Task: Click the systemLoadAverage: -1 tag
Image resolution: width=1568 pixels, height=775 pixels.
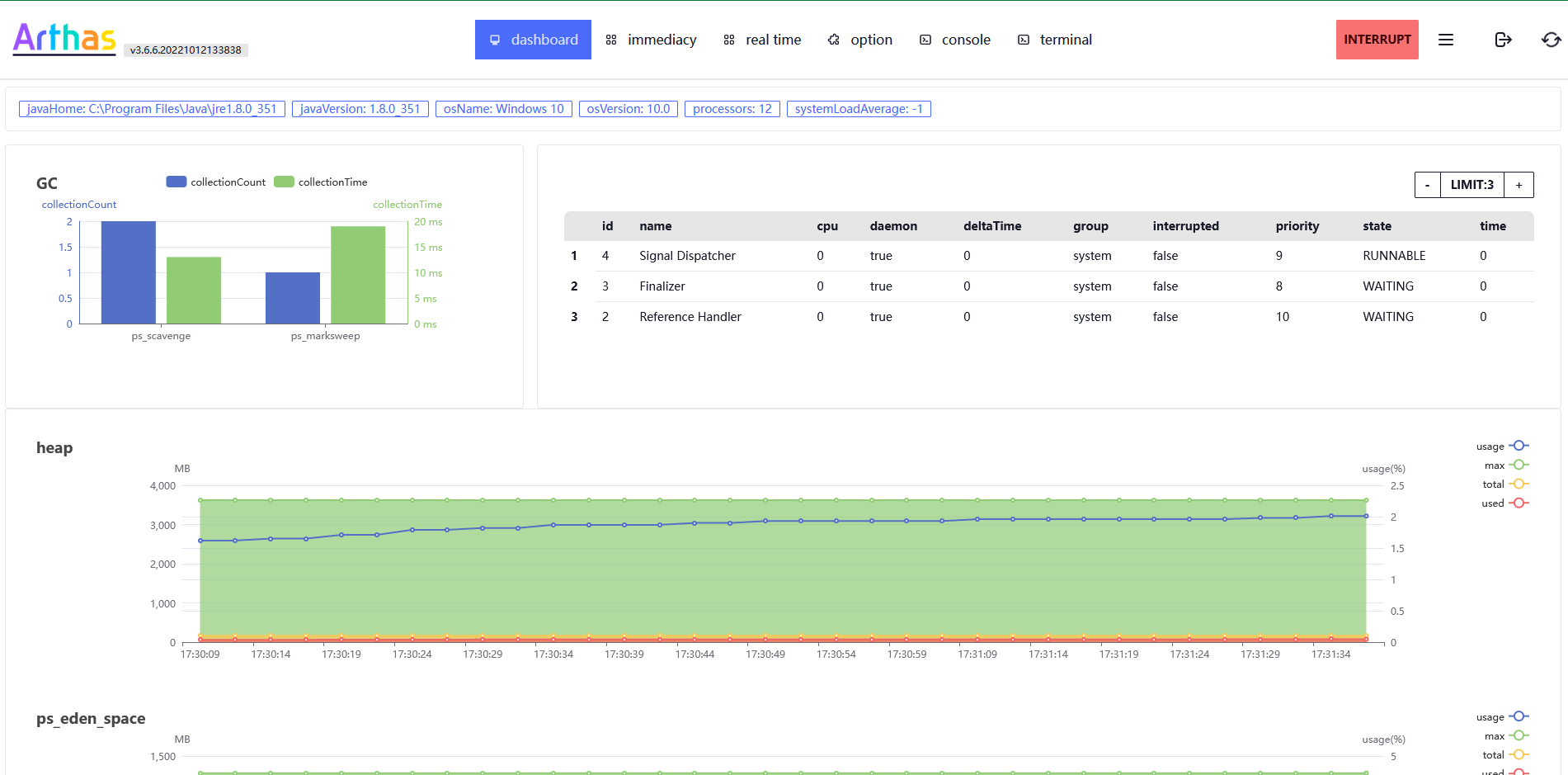Action: (859, 109)
